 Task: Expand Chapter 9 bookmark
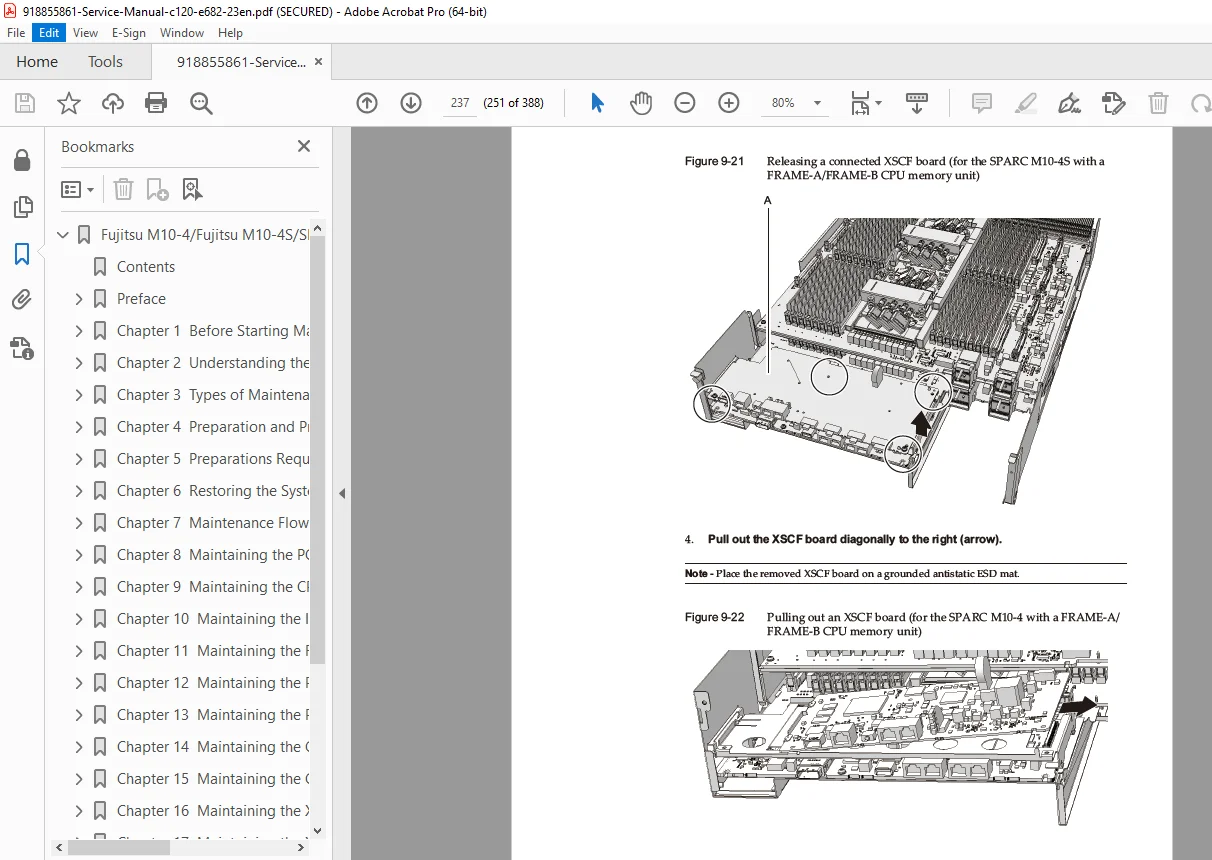point(79,587)
